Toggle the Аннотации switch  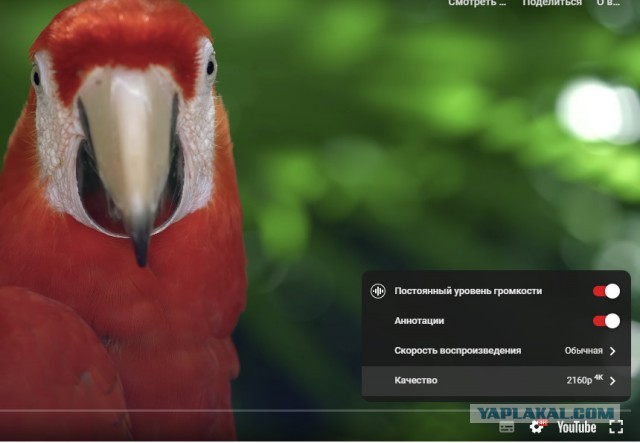pos(606,321)
